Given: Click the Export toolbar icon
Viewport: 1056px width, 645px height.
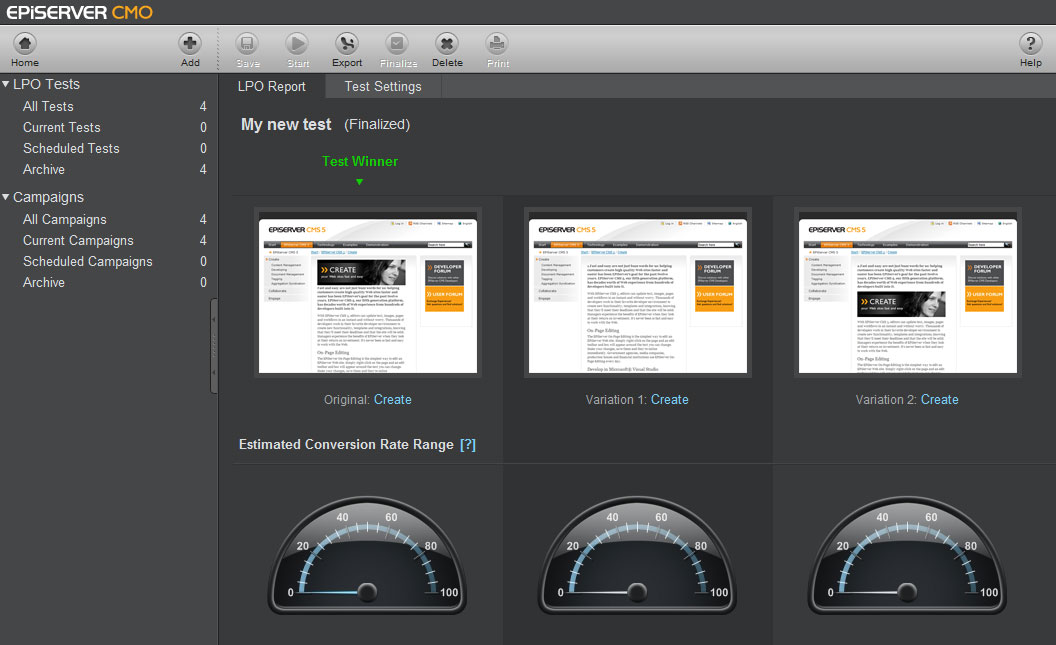Looking at the screenshot, I should [347, 45].
